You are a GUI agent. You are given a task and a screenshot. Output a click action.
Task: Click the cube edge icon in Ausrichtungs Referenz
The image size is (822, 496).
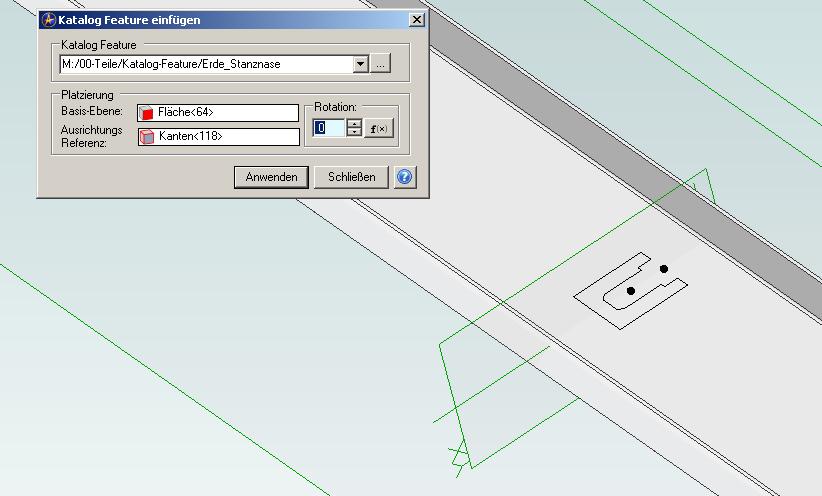click(147, 137)
